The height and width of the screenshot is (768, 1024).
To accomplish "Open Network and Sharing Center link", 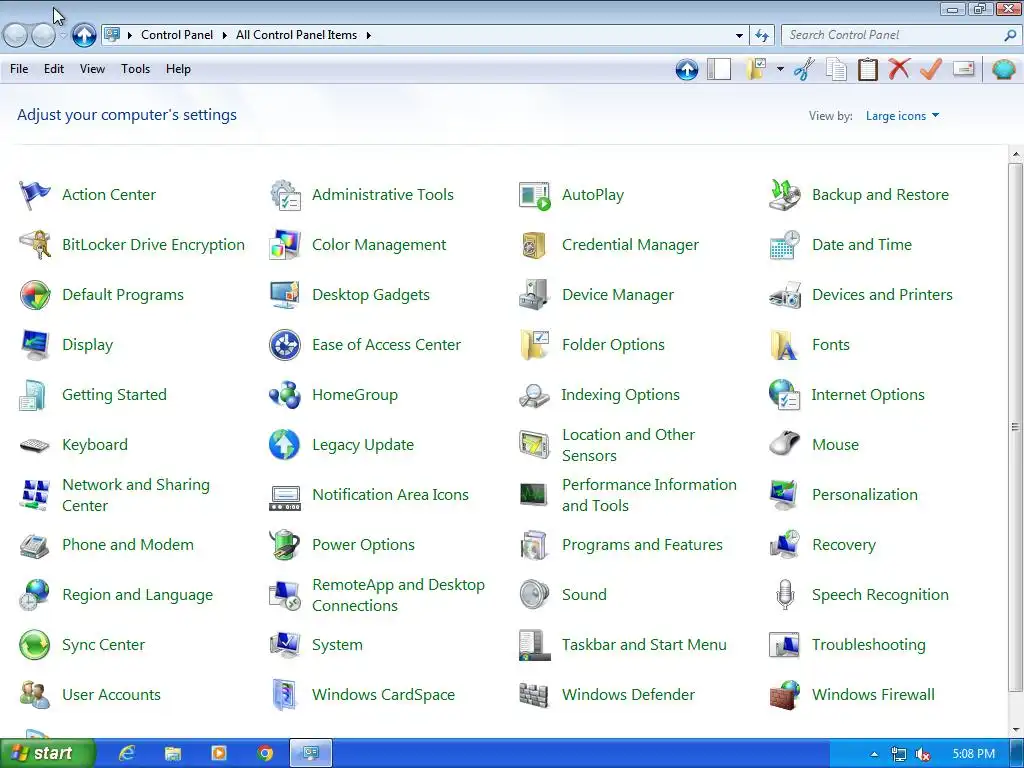I will coord(135,495).
